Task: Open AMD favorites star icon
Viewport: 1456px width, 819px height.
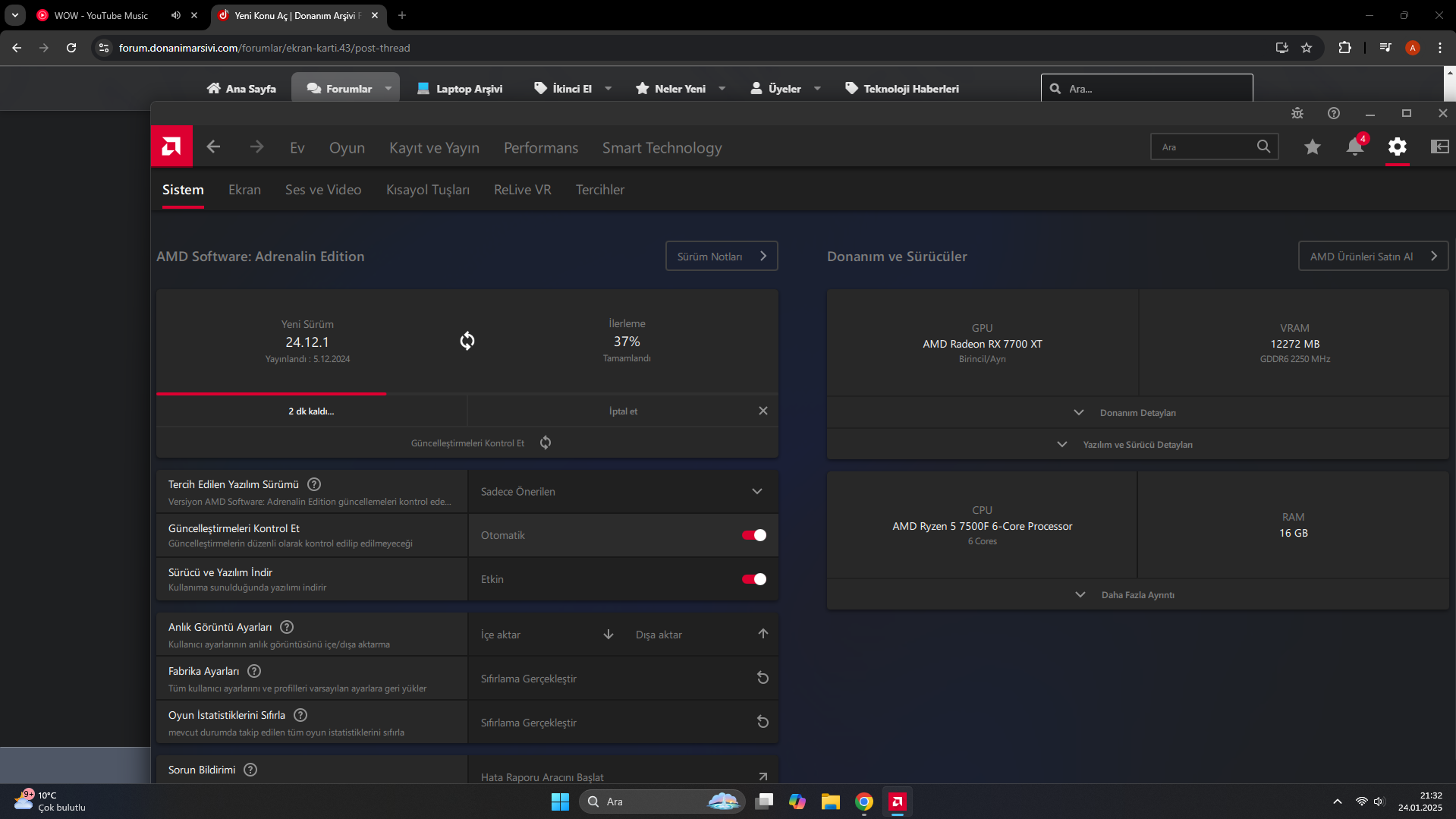Action: click(x=1313, y=146)
